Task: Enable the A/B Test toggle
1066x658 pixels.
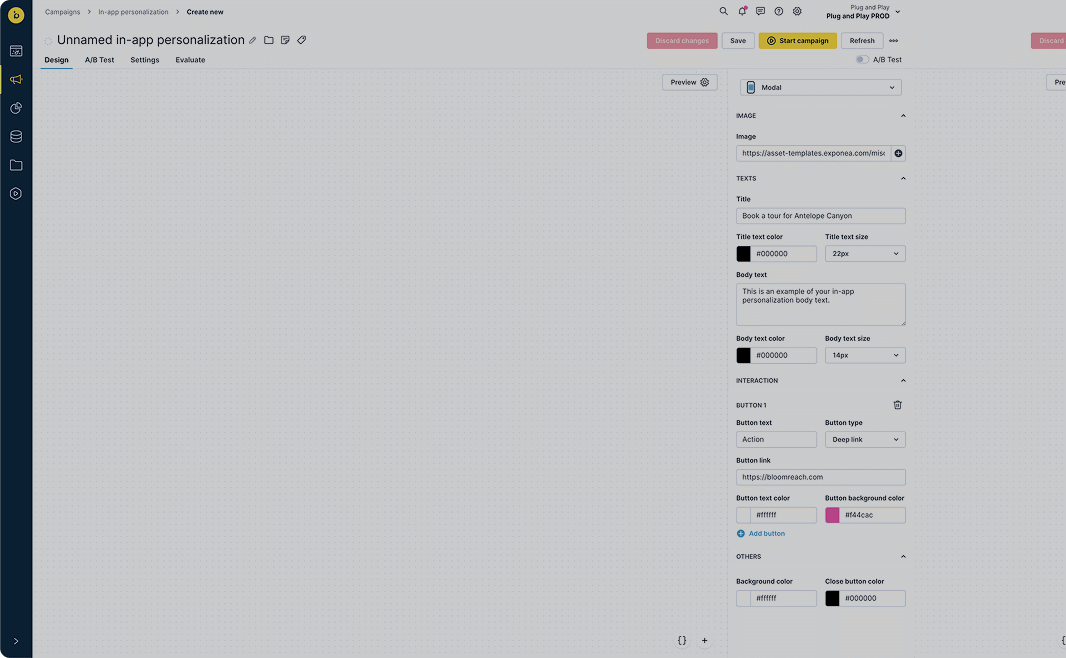Action: pos(862,60)
